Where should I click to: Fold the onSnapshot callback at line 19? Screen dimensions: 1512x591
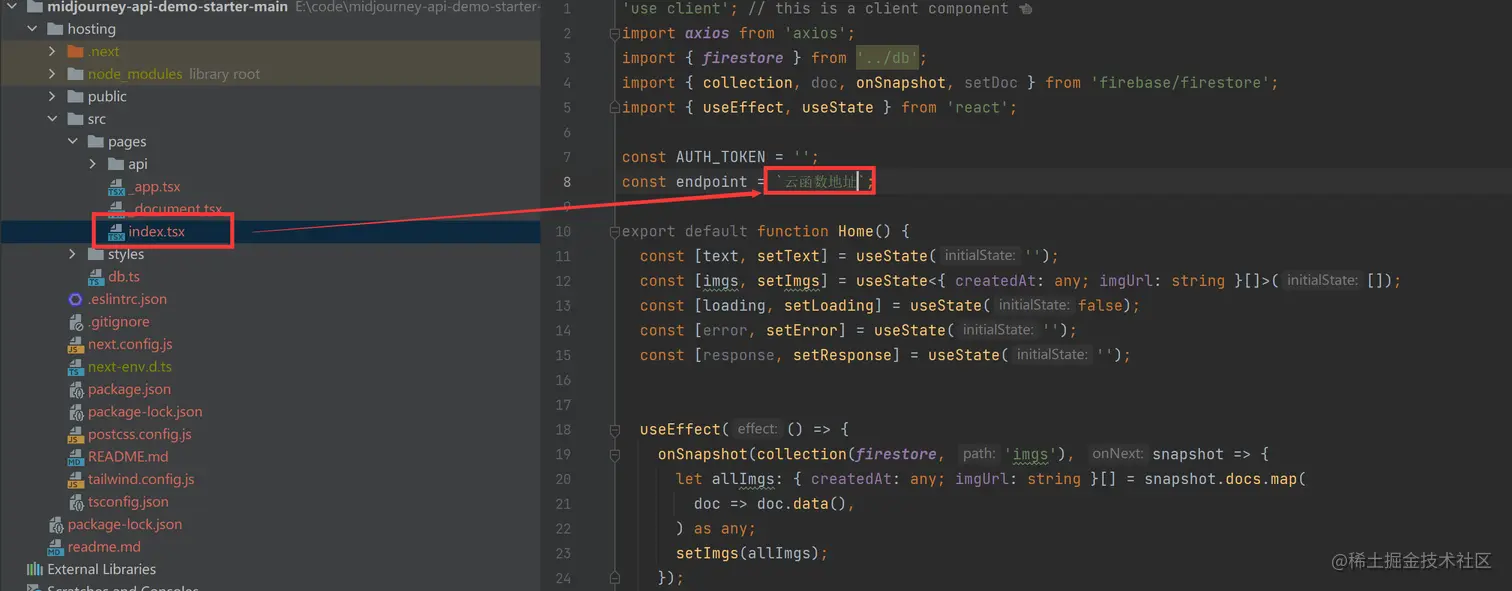(615, 454)
